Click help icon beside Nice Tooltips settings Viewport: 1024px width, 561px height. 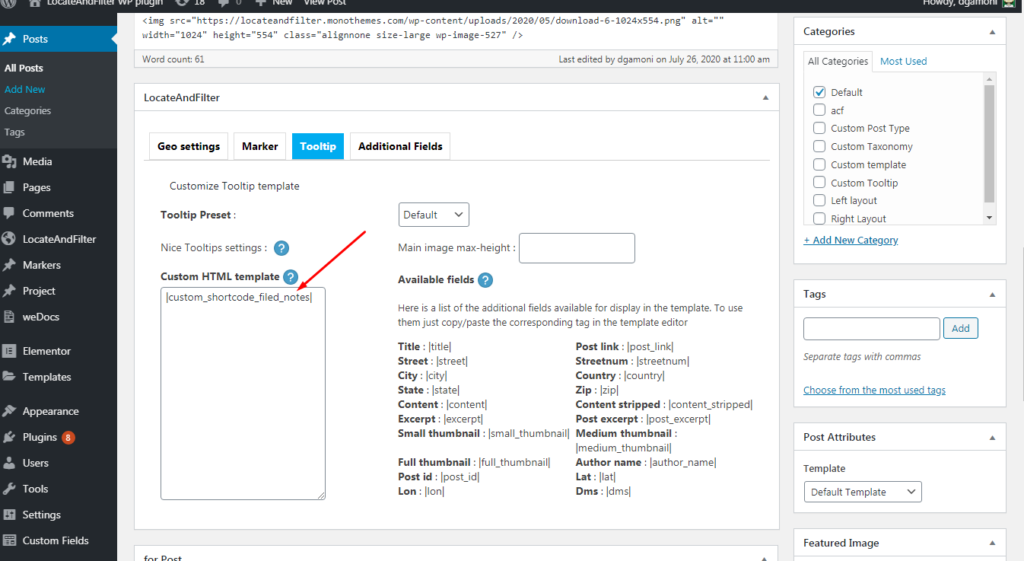pos(281,248)
